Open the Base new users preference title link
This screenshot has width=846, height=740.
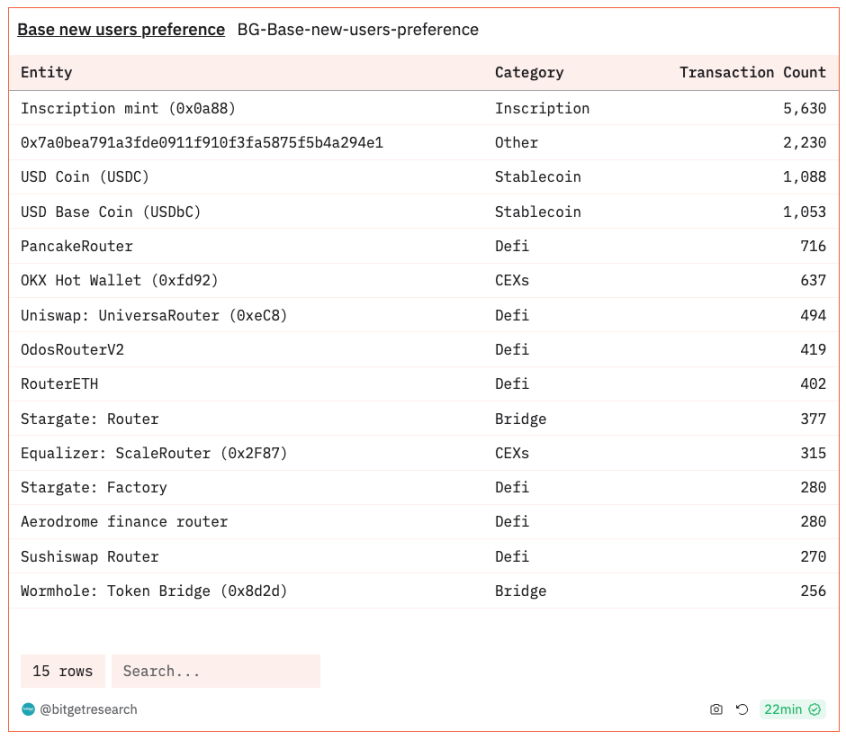coord(121,30)
